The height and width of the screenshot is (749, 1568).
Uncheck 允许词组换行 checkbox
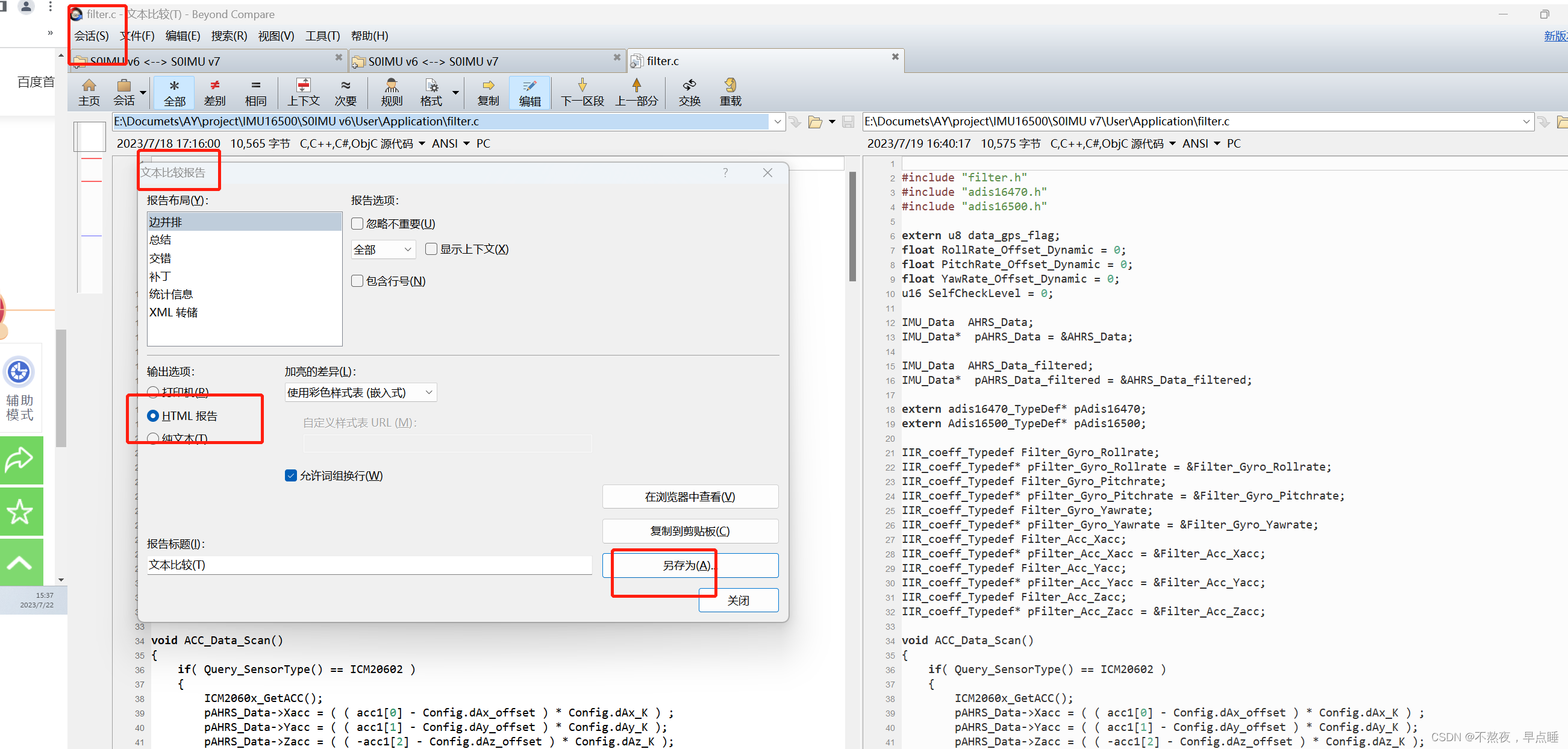point(291,475)
